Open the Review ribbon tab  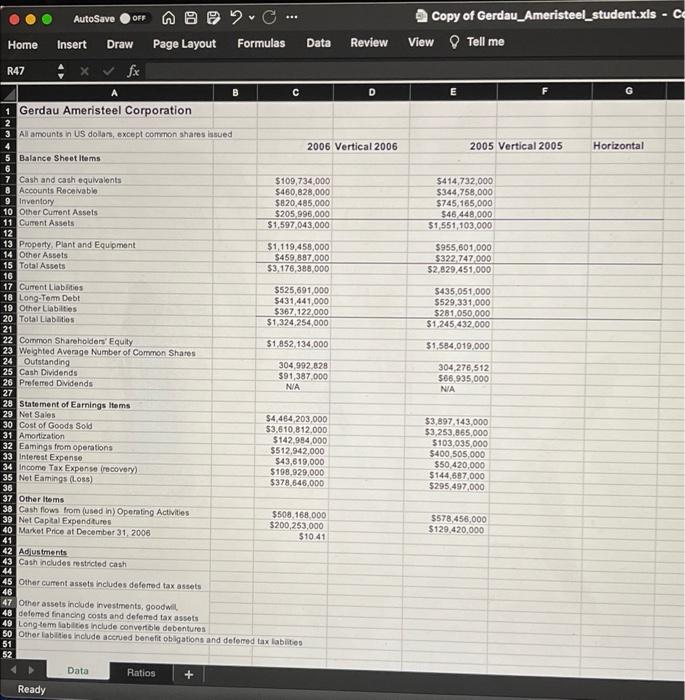[x=369, y=42]
